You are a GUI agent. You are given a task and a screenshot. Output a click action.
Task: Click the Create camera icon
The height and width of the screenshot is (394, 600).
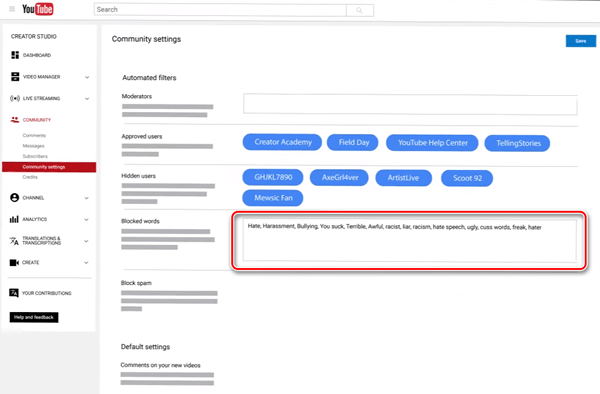click(x=14, y=262)
